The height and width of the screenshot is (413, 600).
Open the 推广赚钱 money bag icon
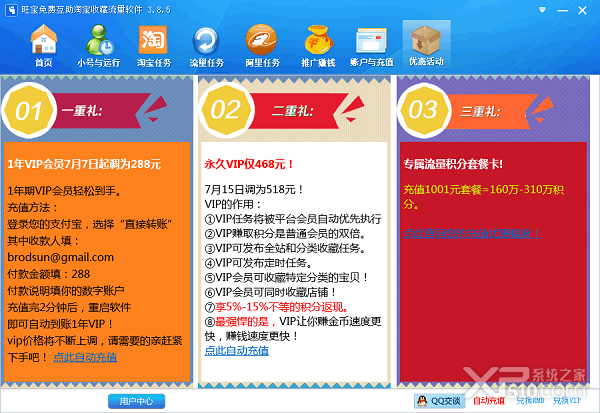click(x=318, y=45)
